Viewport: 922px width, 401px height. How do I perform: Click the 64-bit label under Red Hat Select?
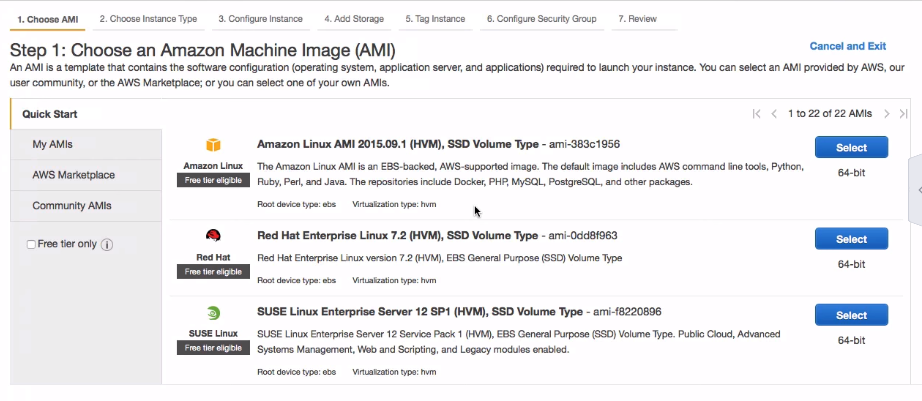[851, 265]
